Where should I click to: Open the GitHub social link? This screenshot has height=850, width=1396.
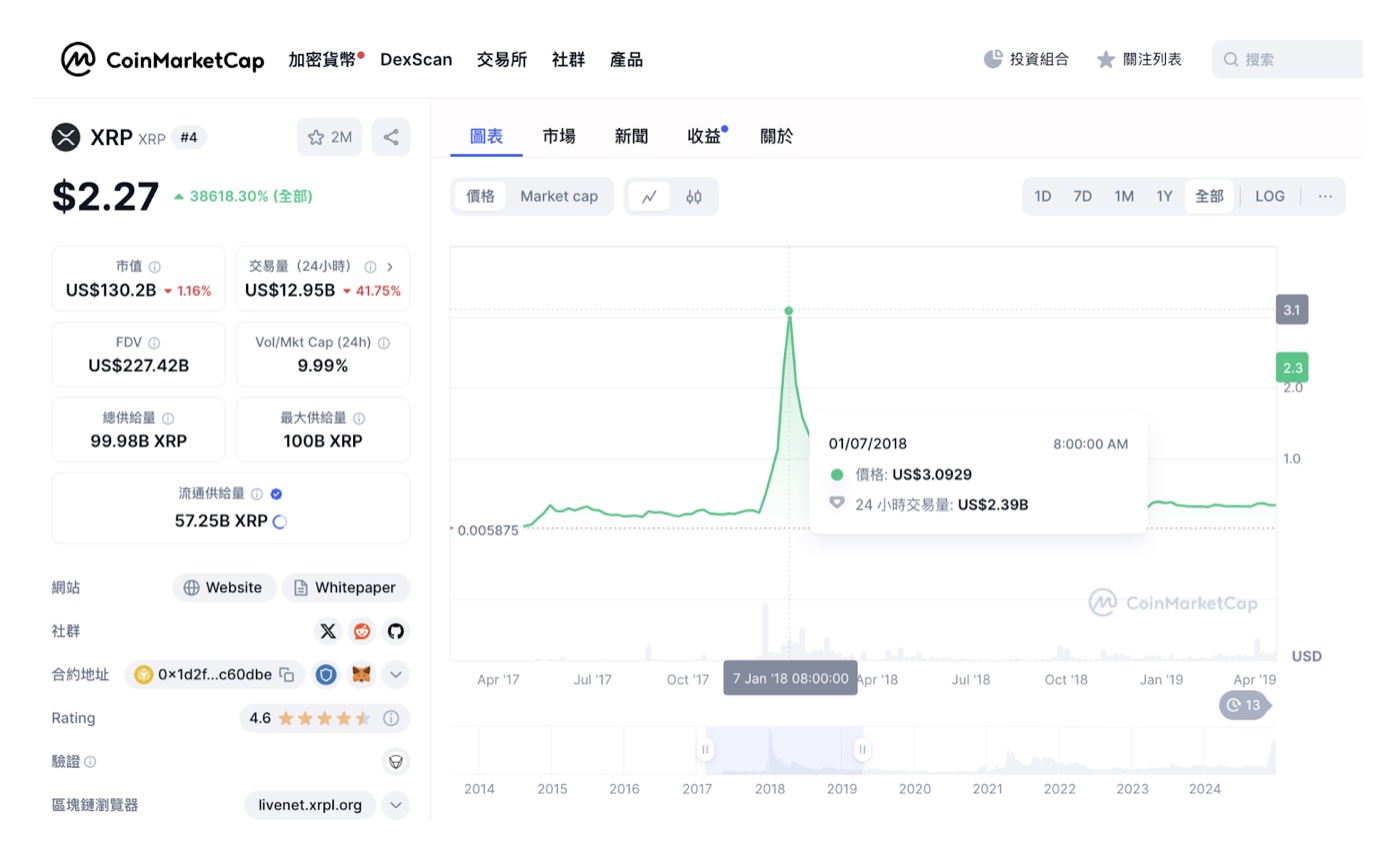pyautogui.click(x=396, y=631)
